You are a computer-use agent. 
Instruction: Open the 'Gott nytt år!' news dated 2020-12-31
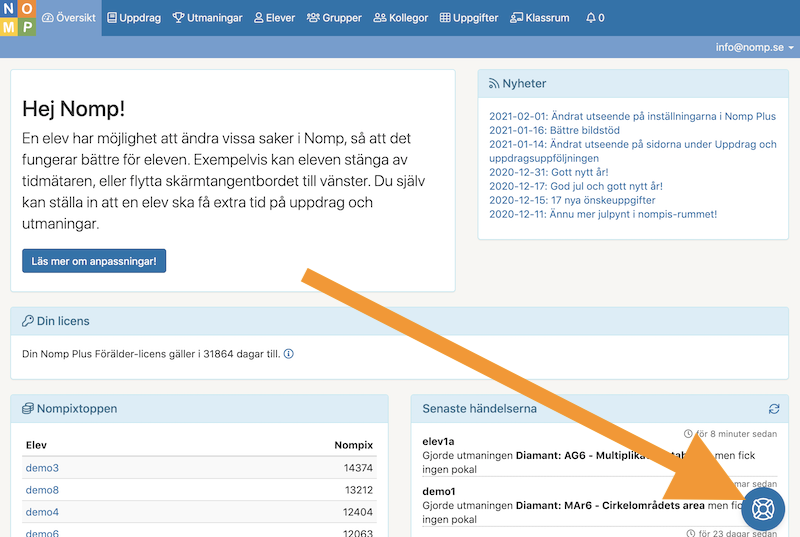point(548,172)
